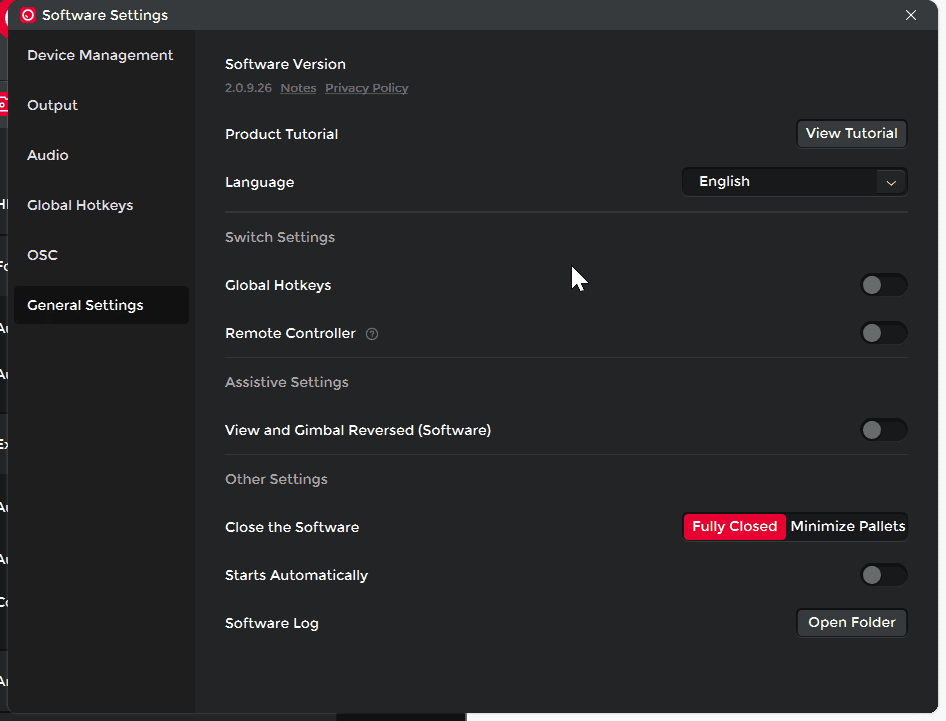Click the red app logo in title bar
The height and width of the screenshot is (721, 946).
point(28,15)
